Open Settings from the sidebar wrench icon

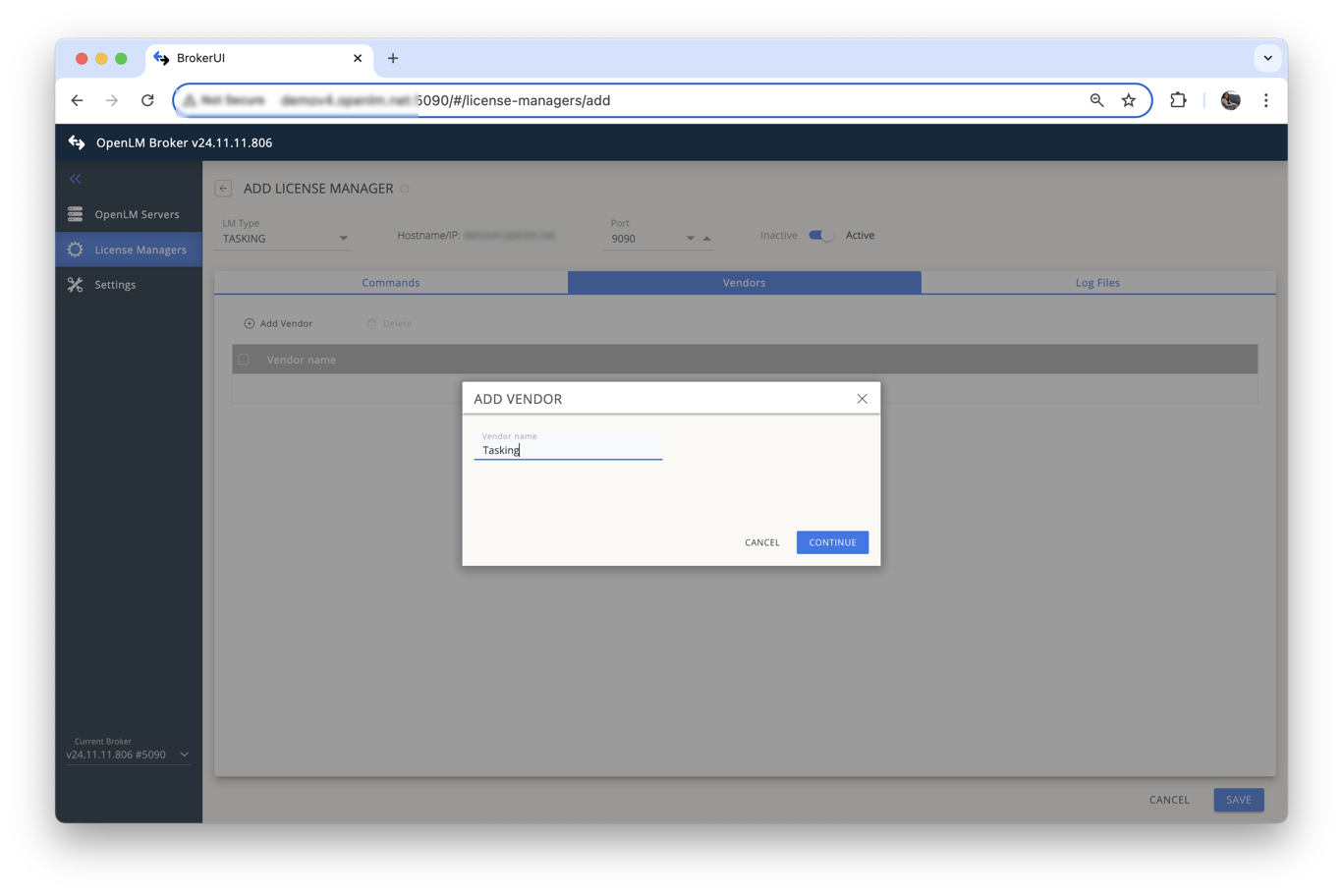coord(74,284)
